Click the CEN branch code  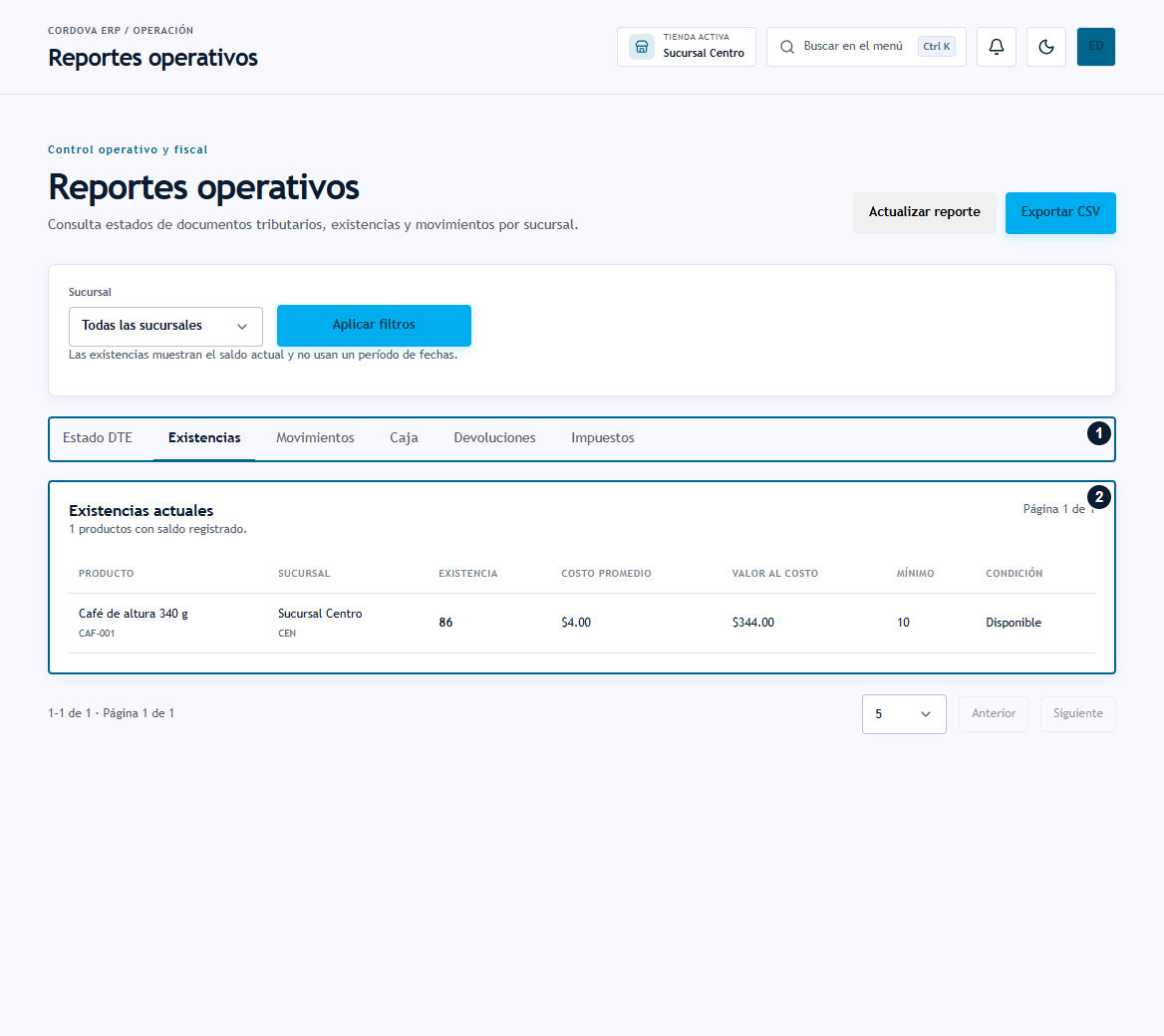pos(287,634)
